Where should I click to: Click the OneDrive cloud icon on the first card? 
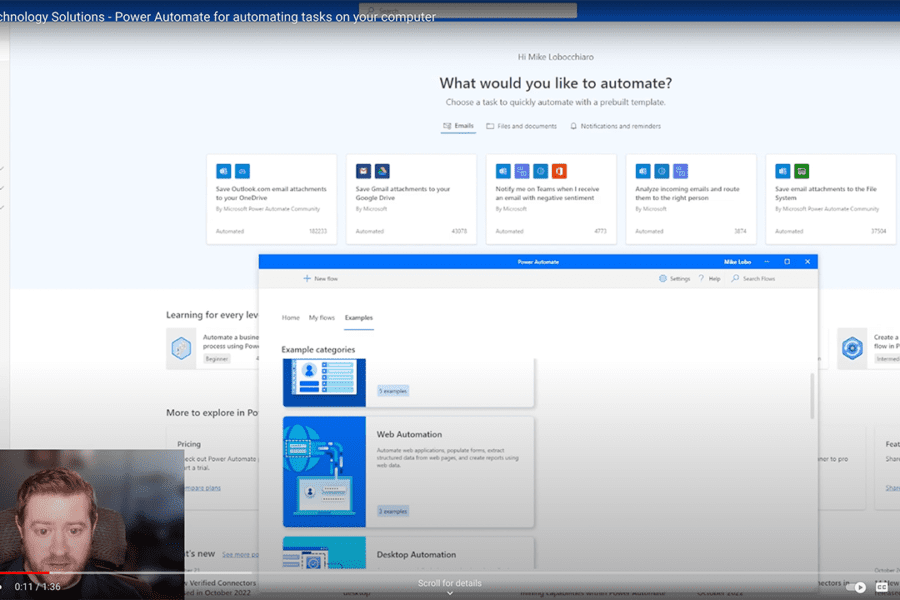pyautogui.click(x=242, y=171)
